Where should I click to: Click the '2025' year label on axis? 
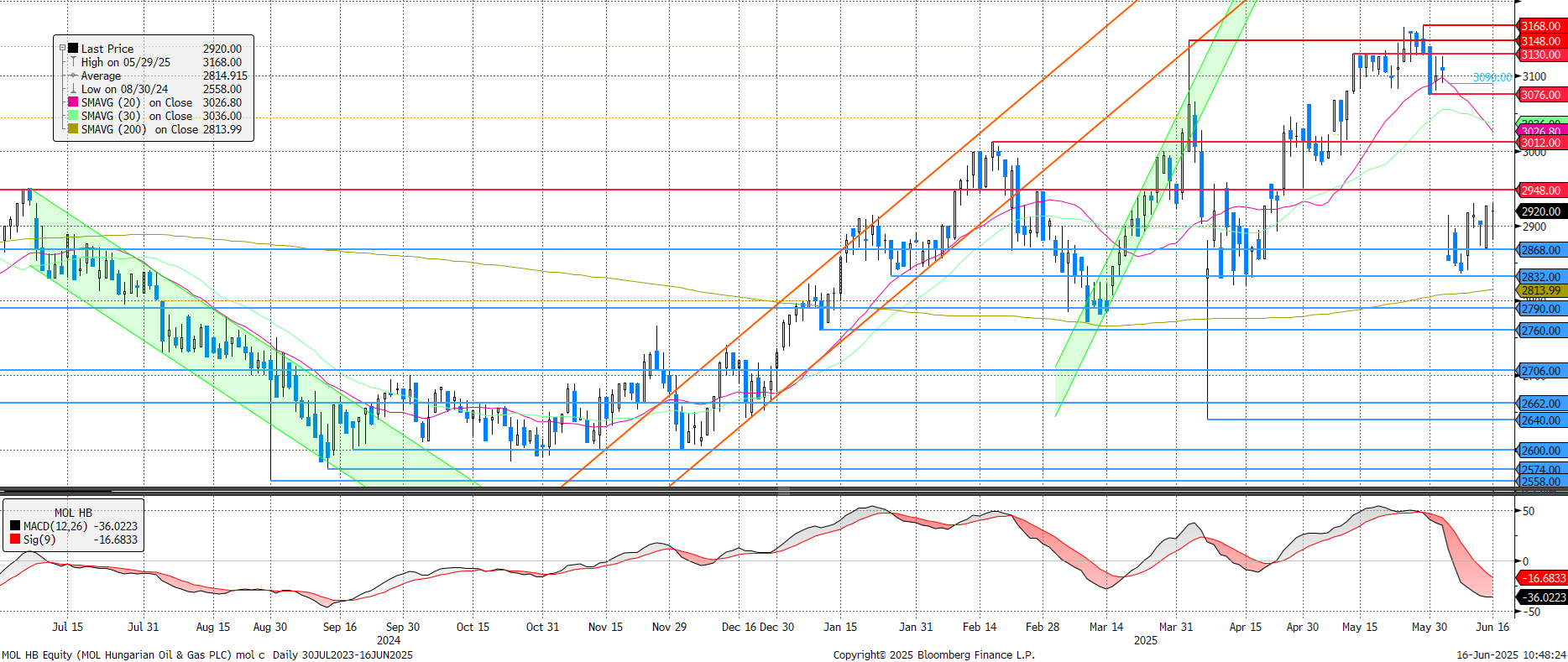[x=1146, y=640]
